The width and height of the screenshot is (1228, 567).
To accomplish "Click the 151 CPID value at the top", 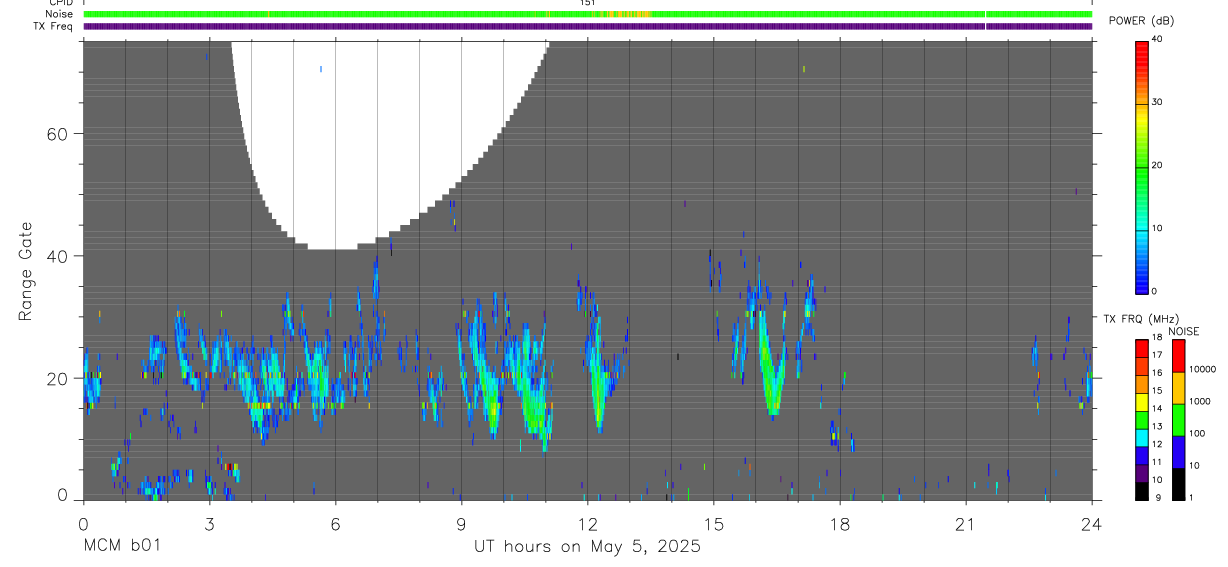I will (x=587, y=3).
